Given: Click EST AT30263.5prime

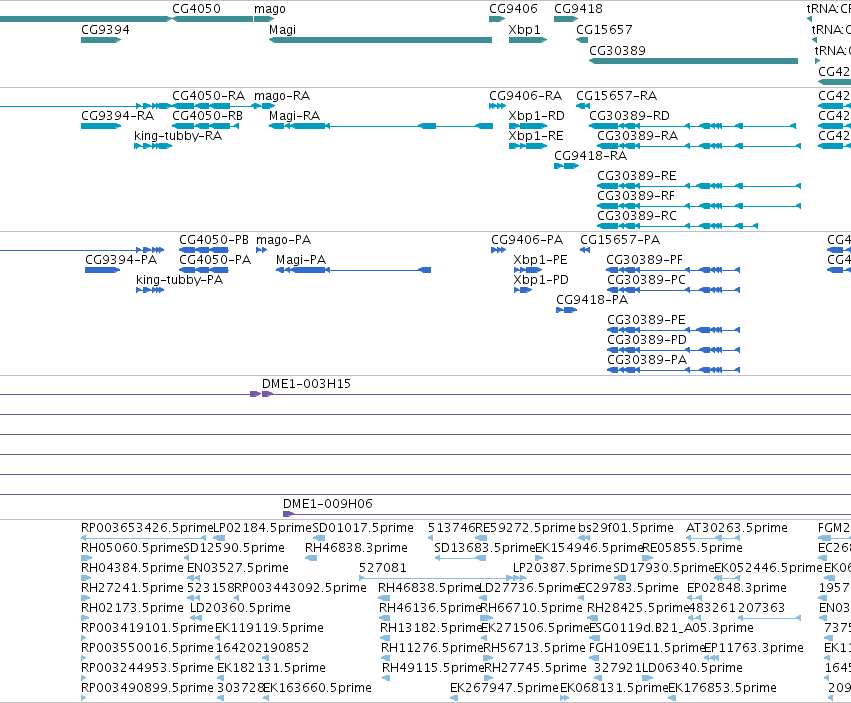Looking at the screenshot, I should [x=736, y=528].
